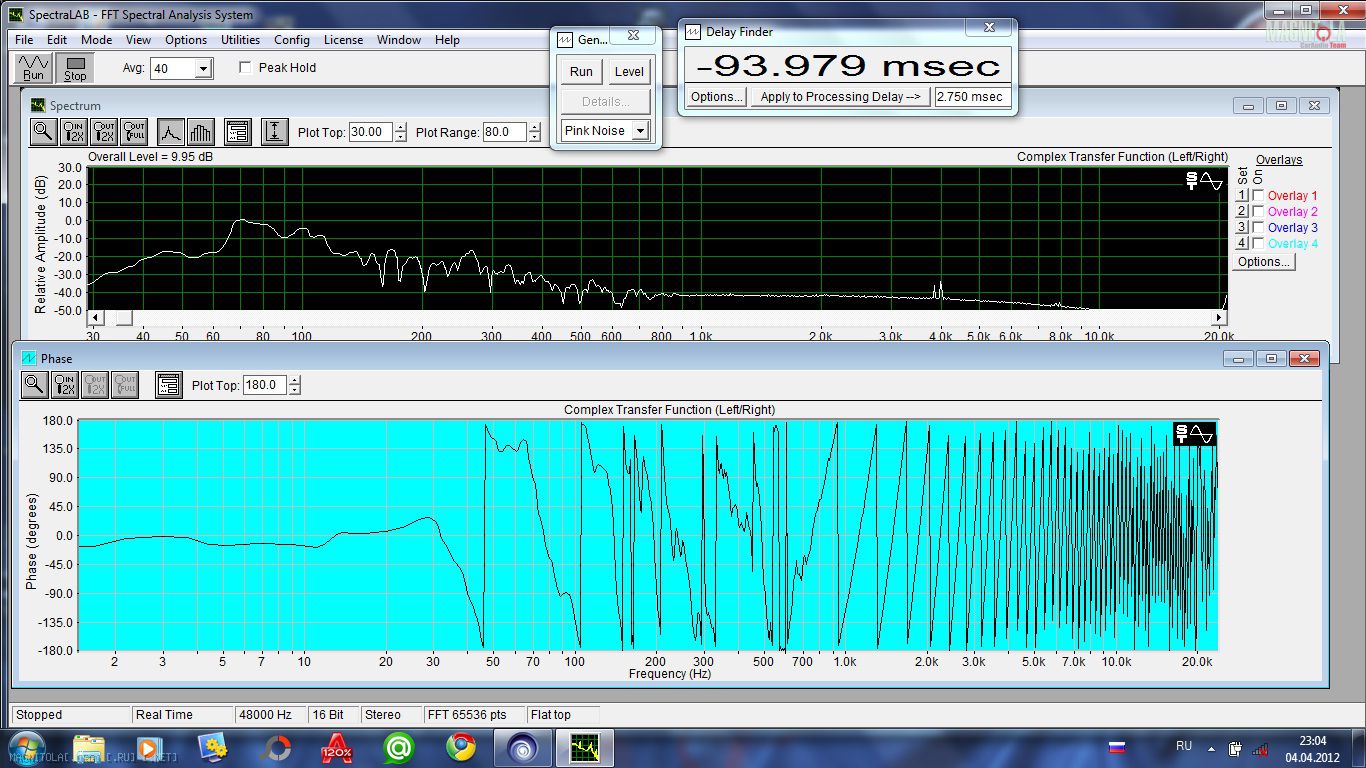This screenshot has width=1366, height=768.
Task: Click the greyed zoom out 2X icon in Phase window
Action: 94,384
